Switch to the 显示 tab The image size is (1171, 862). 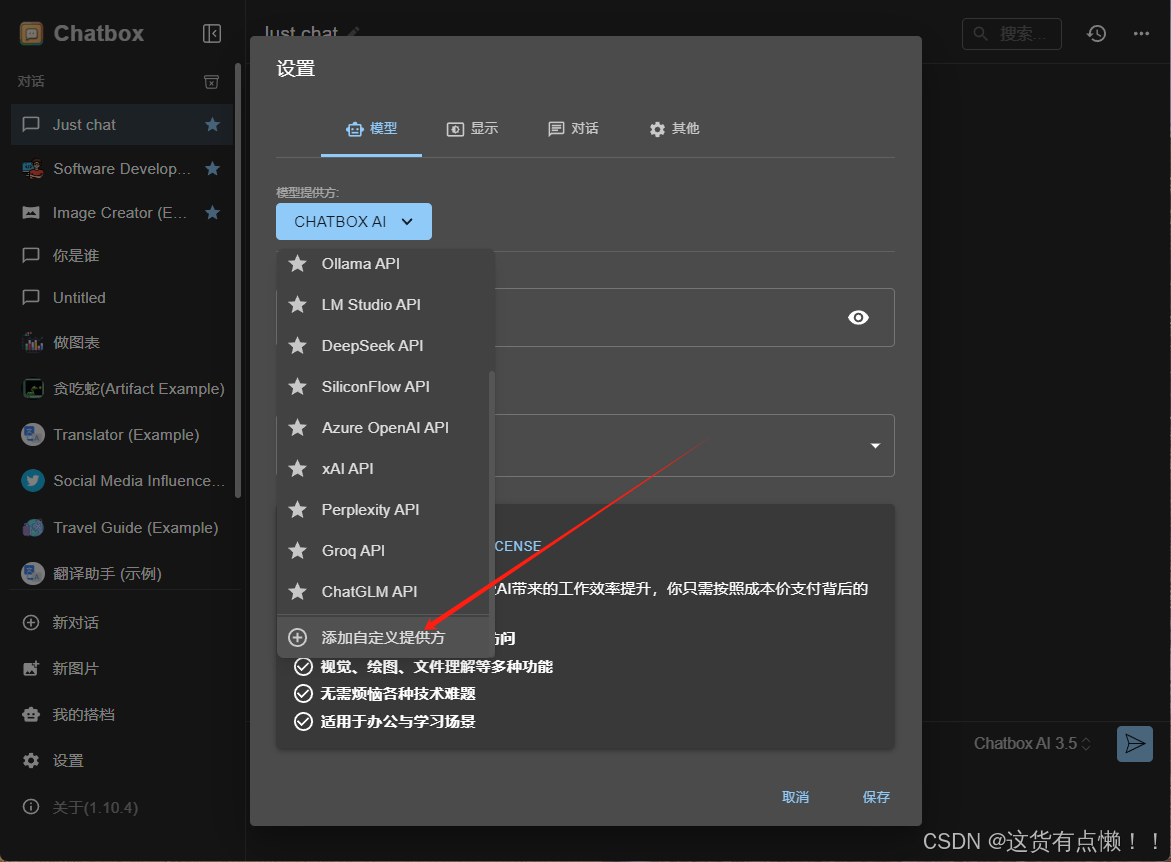pyautogui.click(x=472, y=128)
